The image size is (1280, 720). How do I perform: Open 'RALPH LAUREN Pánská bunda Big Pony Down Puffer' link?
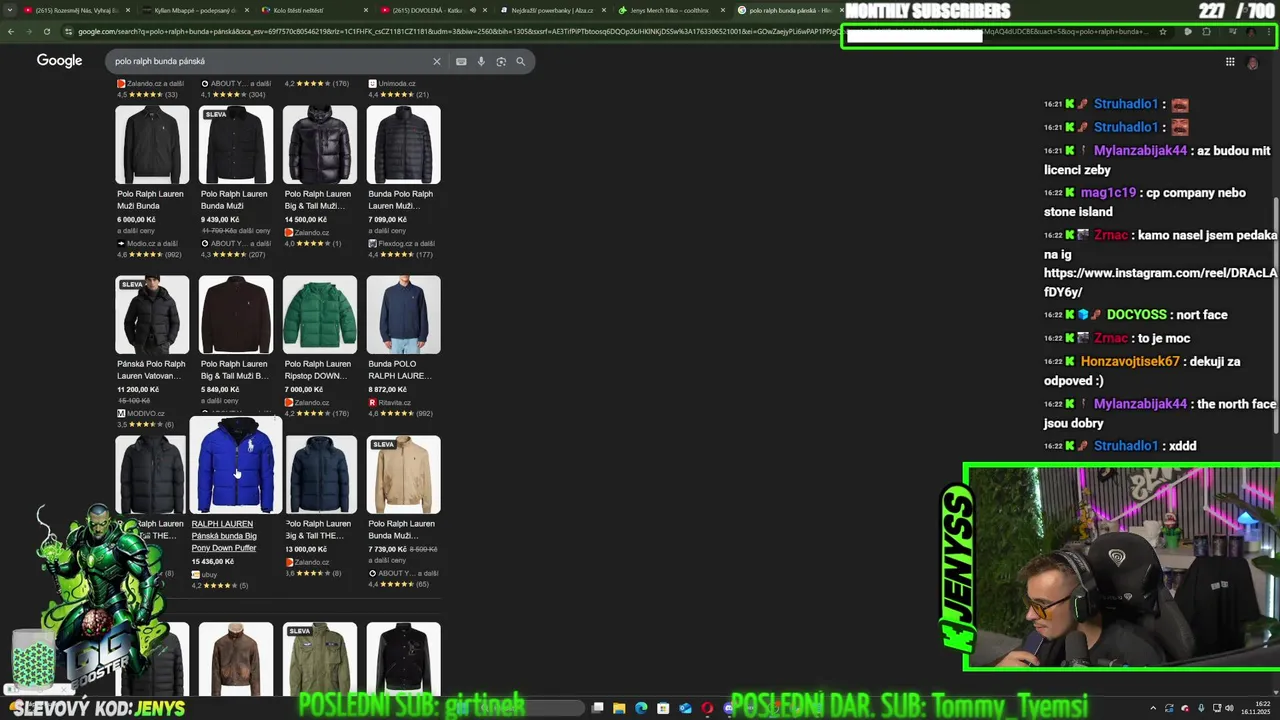point(224,536)
